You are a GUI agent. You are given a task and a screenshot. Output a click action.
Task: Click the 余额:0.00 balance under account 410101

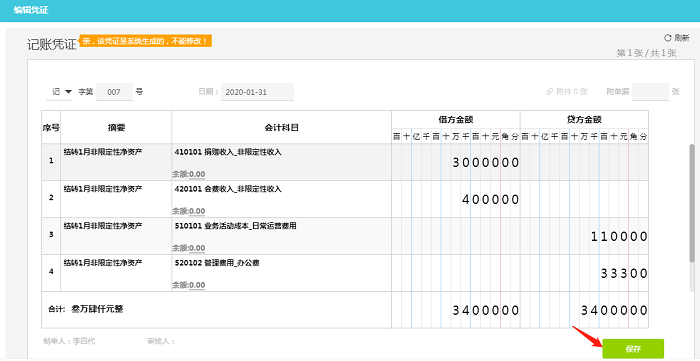click(189, 174)
